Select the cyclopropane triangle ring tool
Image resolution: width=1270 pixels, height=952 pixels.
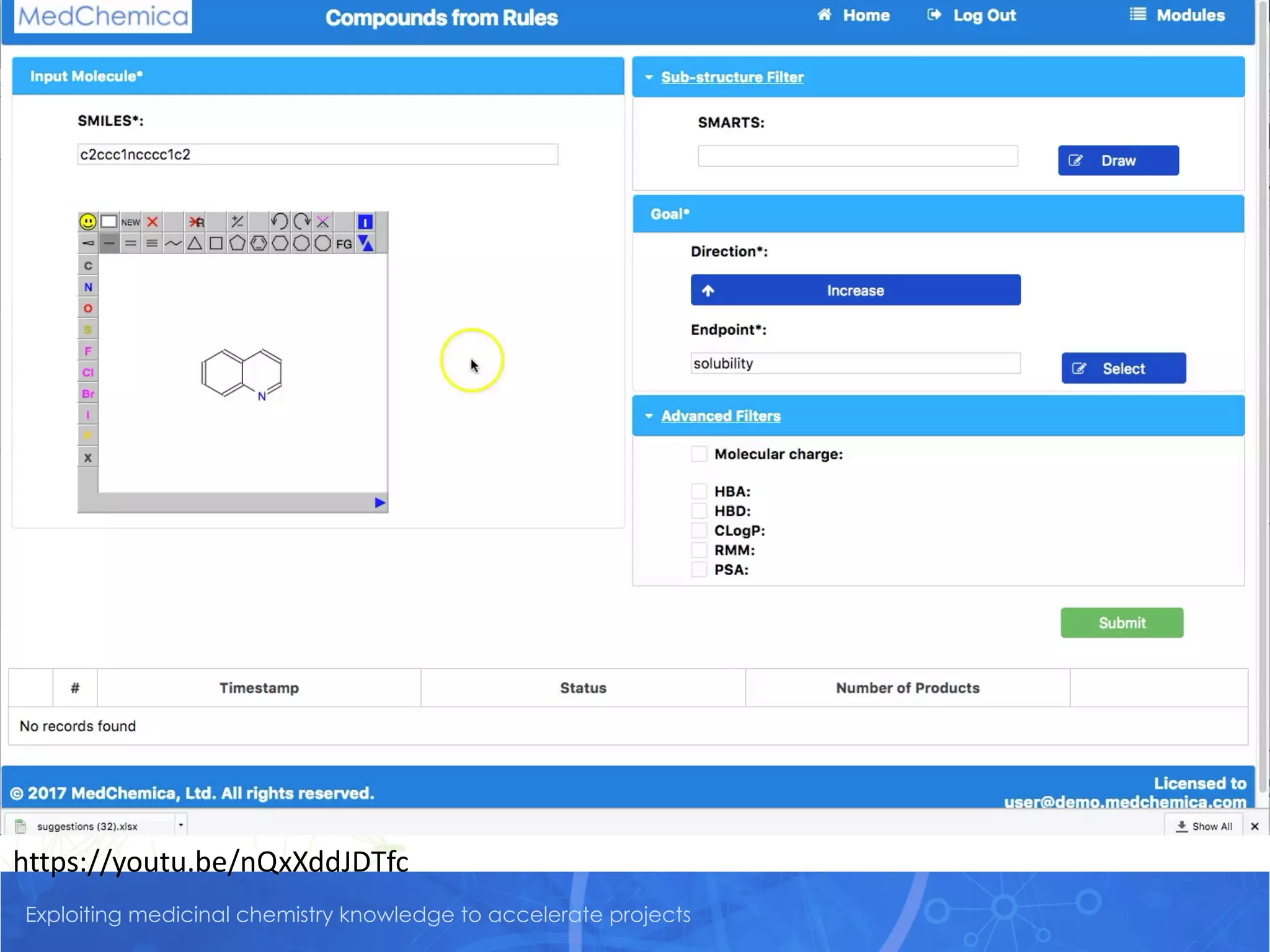point(195,244)
